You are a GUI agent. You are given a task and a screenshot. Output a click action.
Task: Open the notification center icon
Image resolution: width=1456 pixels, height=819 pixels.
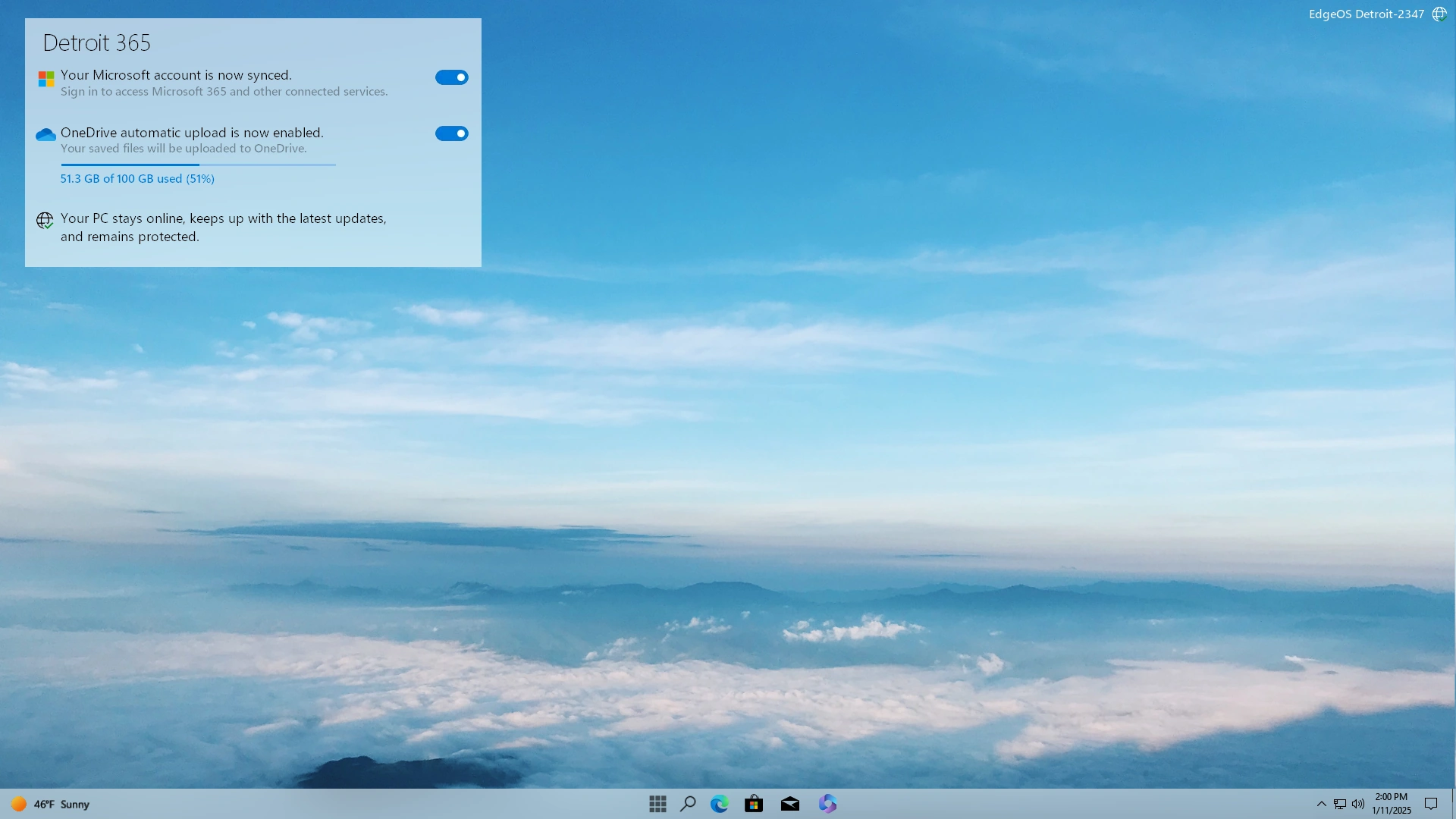pyautogui.click(x=1431, y=804)
